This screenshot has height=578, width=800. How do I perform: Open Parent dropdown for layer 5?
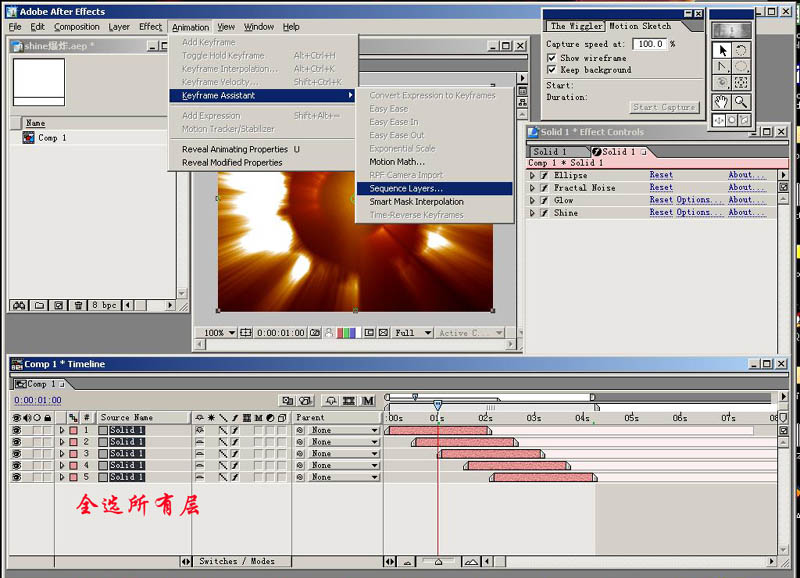point(344,477)
